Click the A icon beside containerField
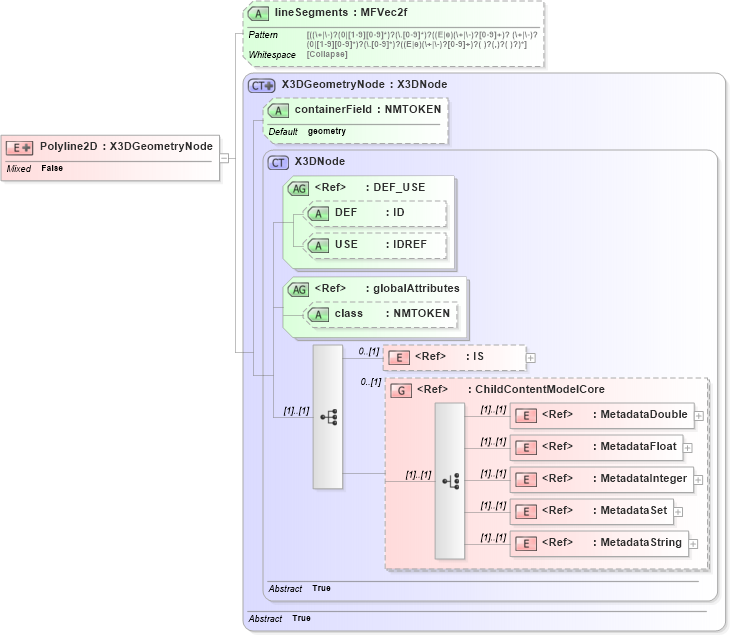This screenshot has width=731, height=635. 278,110
